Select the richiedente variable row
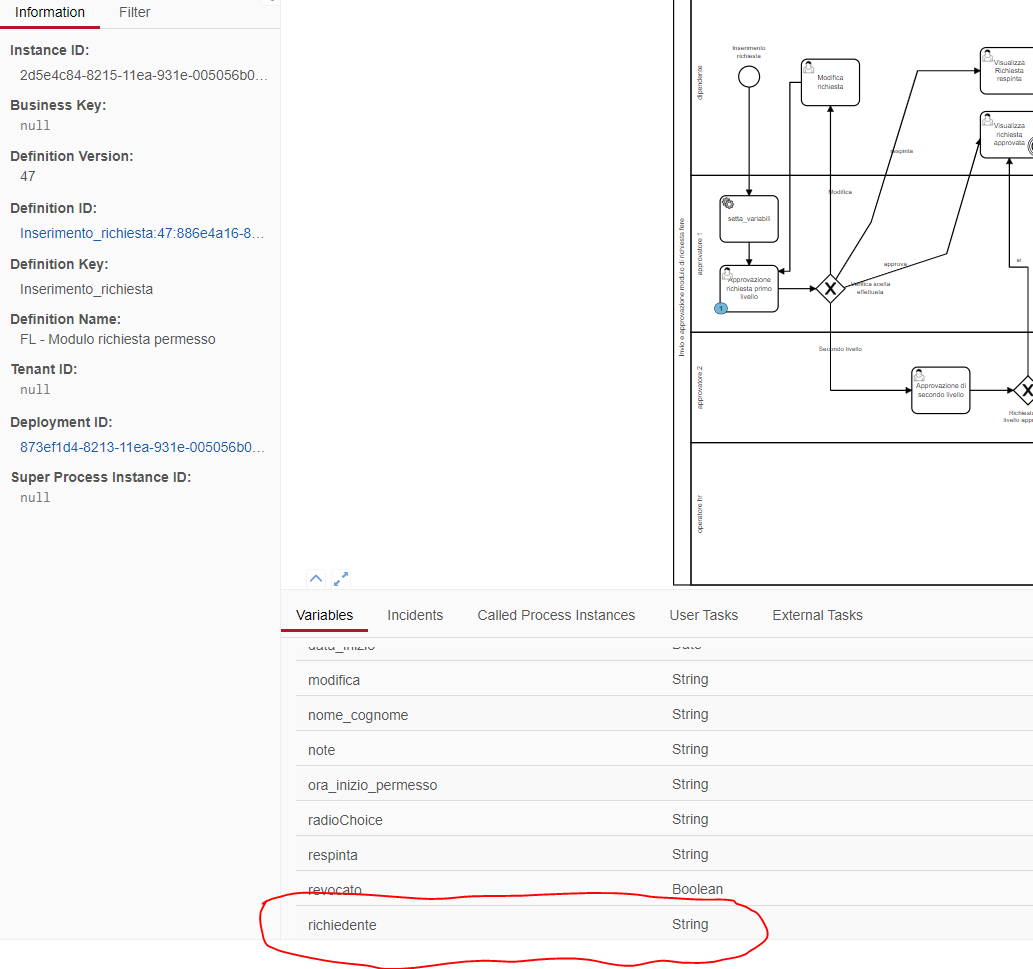1033x969 pixels. point(342,924)
